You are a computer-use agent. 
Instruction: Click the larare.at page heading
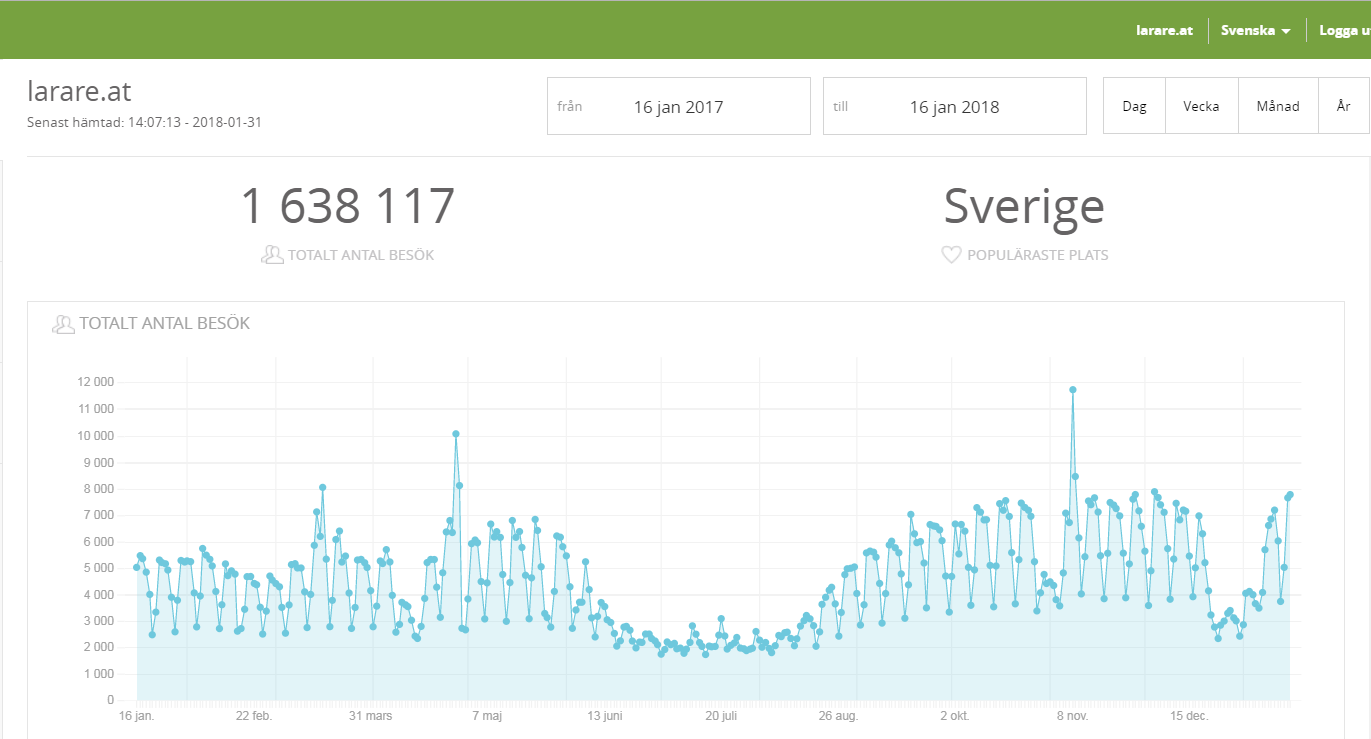click(x=79, y=91)
